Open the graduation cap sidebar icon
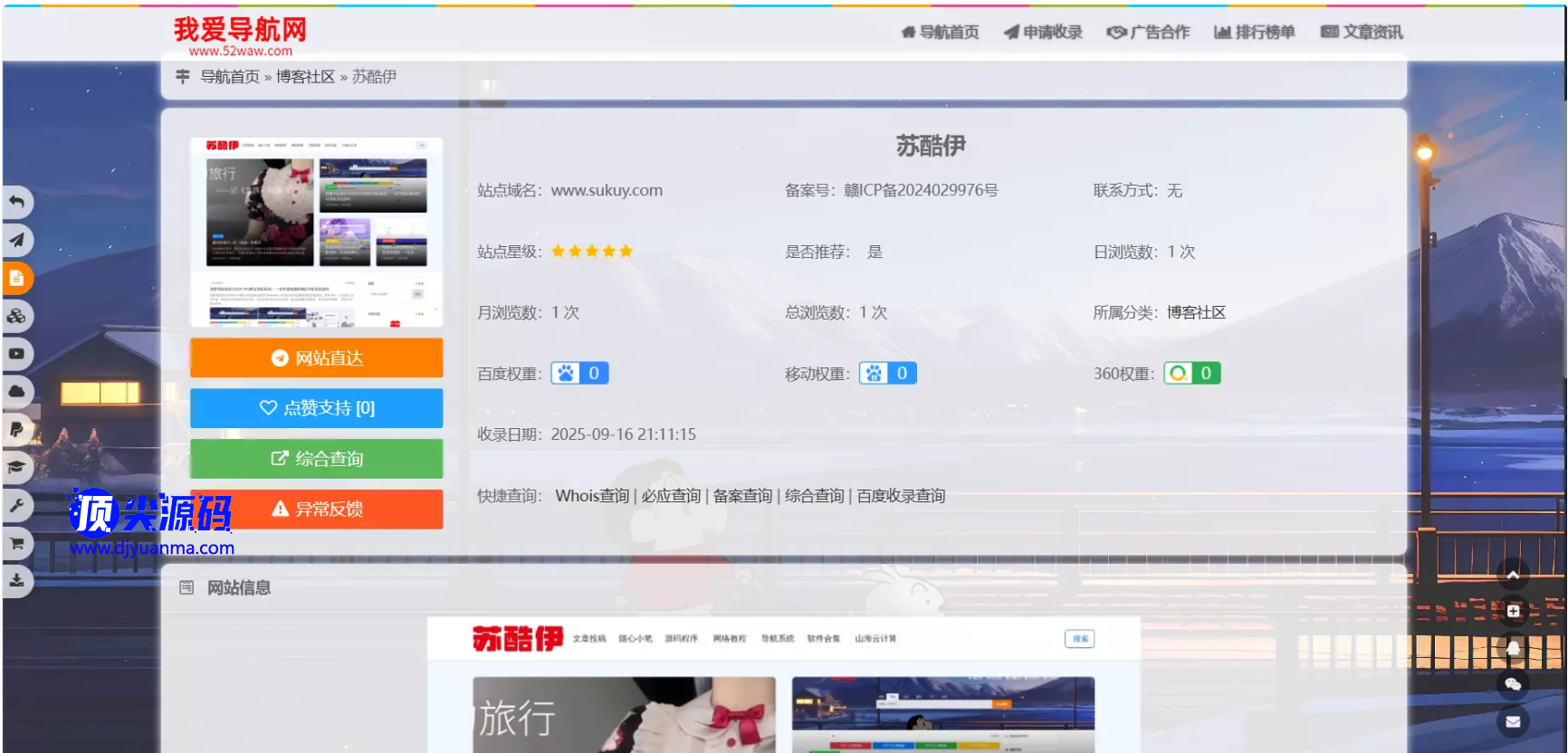 16,467
